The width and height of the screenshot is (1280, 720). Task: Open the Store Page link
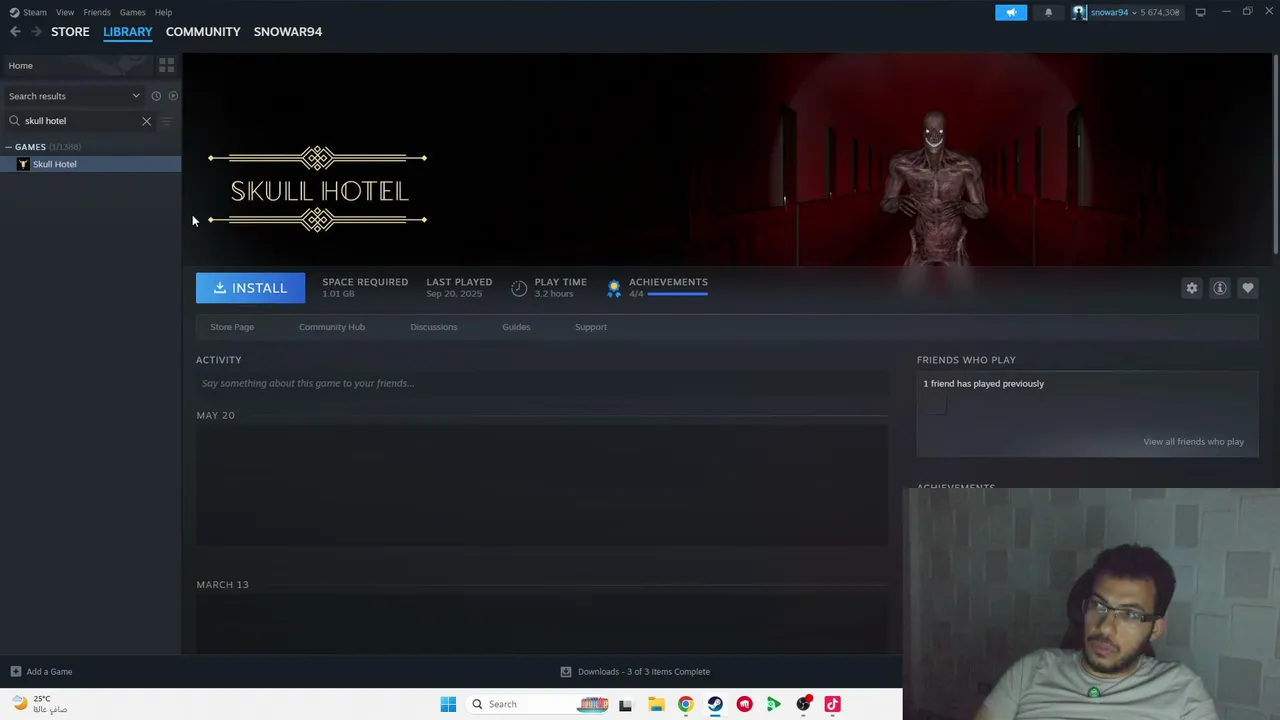coord(232,327)
